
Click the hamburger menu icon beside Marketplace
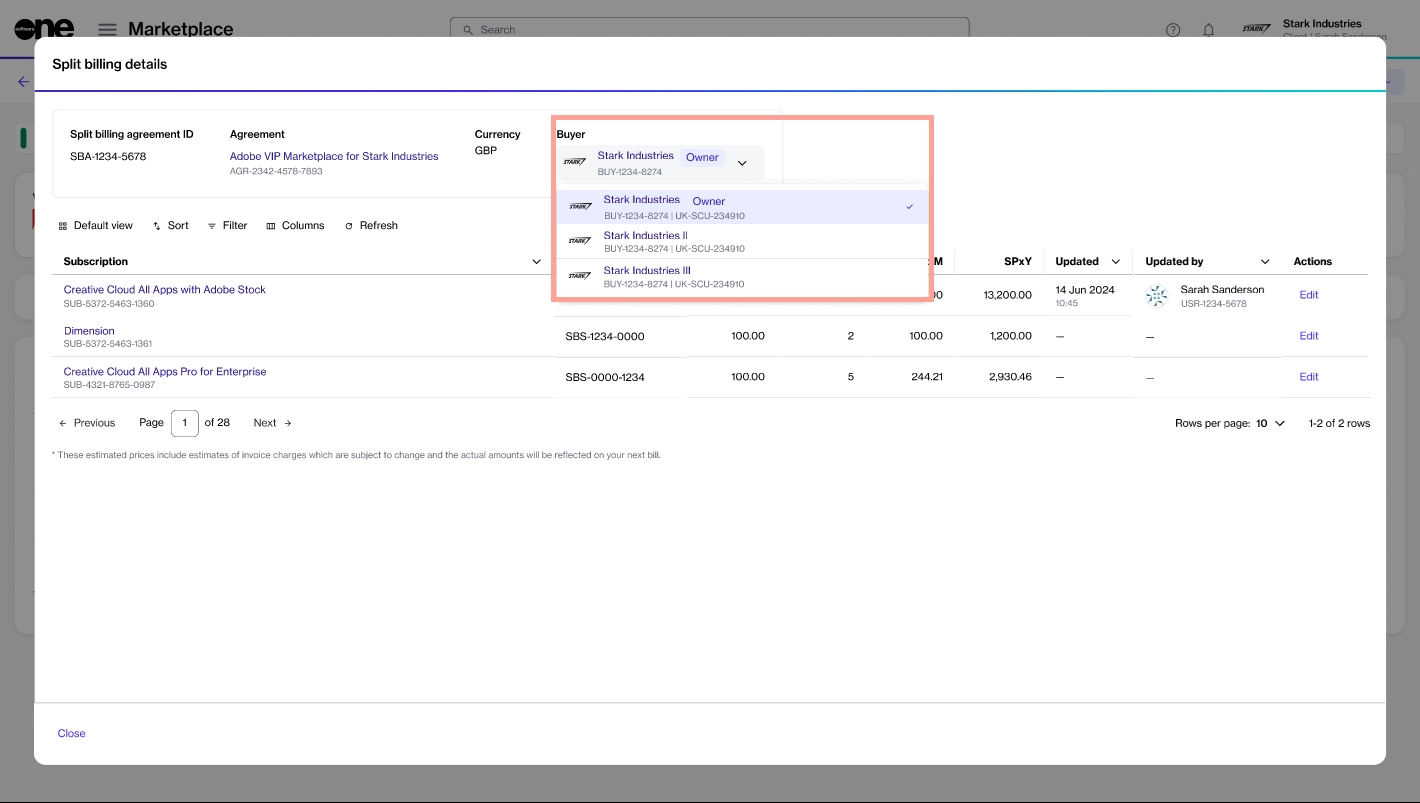pyautogui.click(x=107, y=30)
